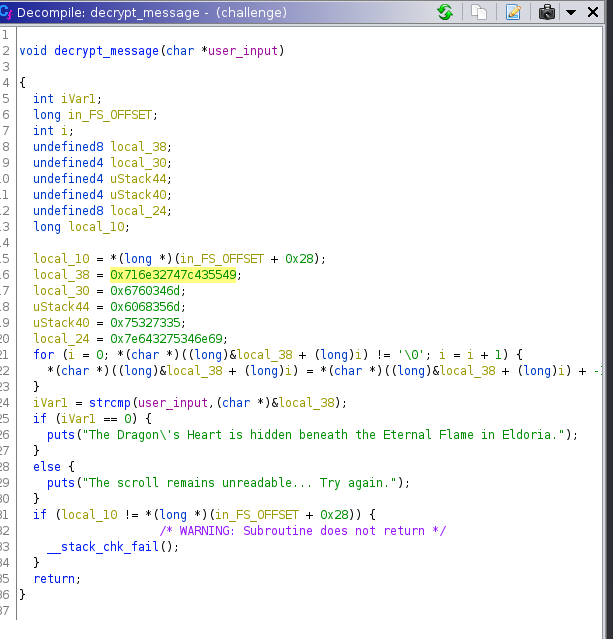Click the Decompile panel title text
Screen dimensions: 613x639
(x=152, y=13)
